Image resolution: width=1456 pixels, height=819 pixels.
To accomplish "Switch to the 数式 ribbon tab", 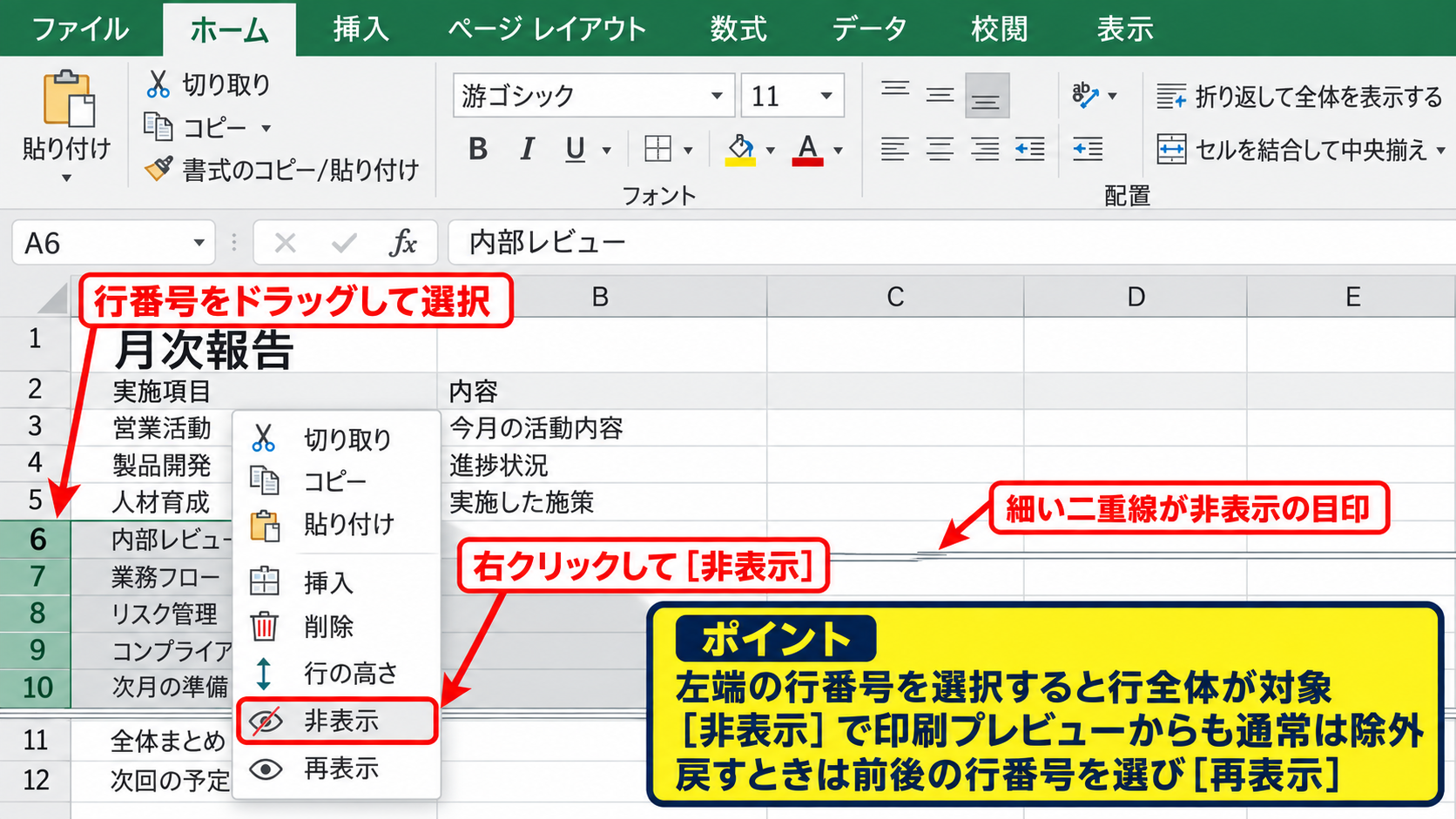I will [738, 29].
